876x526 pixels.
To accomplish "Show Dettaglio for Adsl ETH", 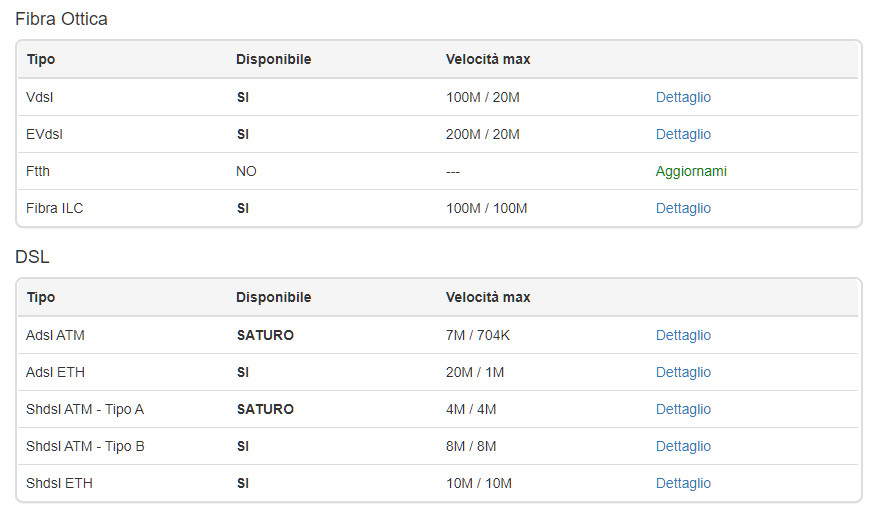I will click(x=683, y=372).
